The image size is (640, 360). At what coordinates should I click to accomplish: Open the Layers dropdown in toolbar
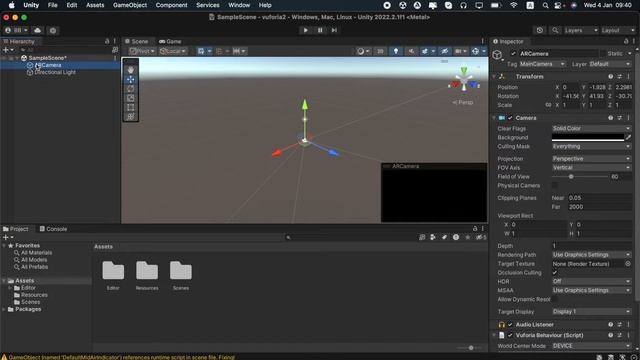click(x=581, y=30)
